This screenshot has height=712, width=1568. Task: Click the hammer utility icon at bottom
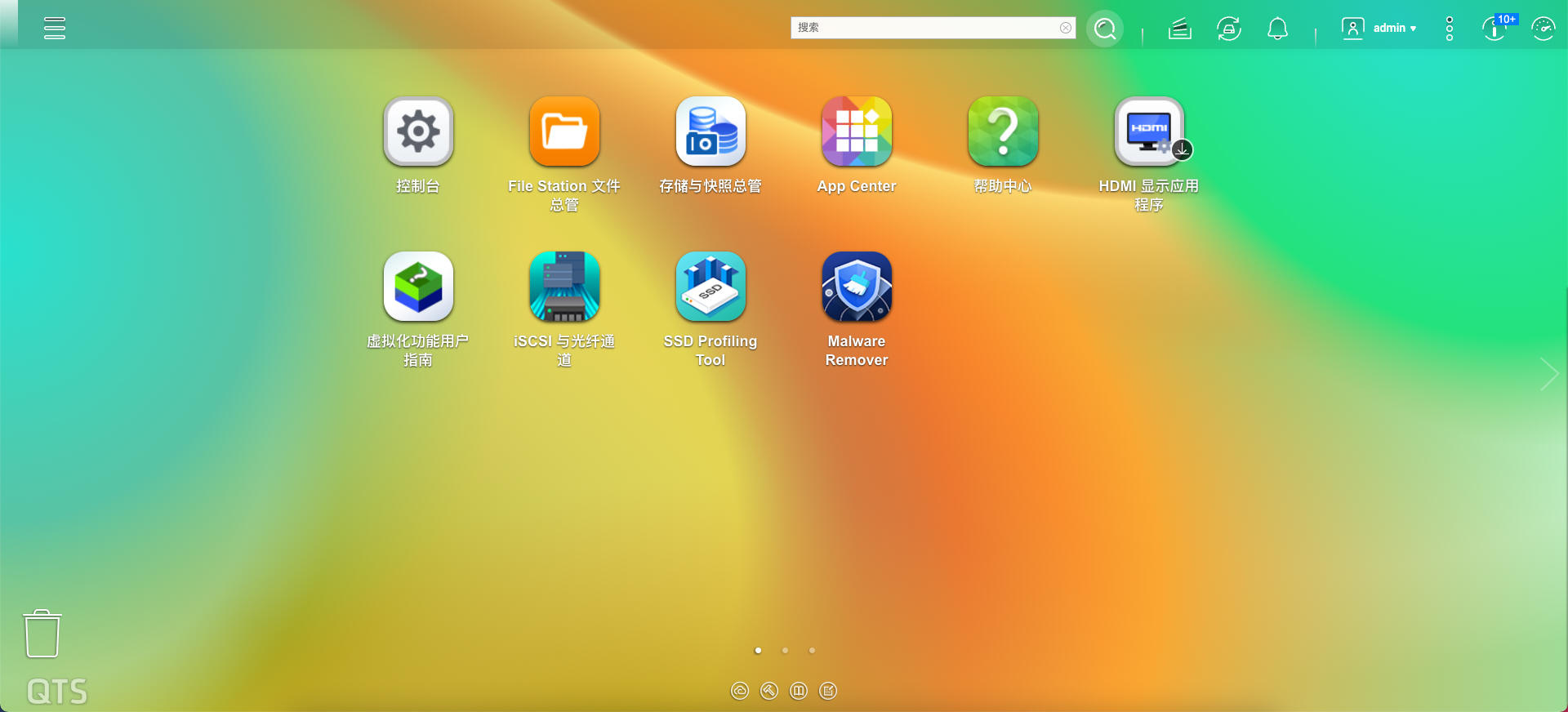(769, 692)
